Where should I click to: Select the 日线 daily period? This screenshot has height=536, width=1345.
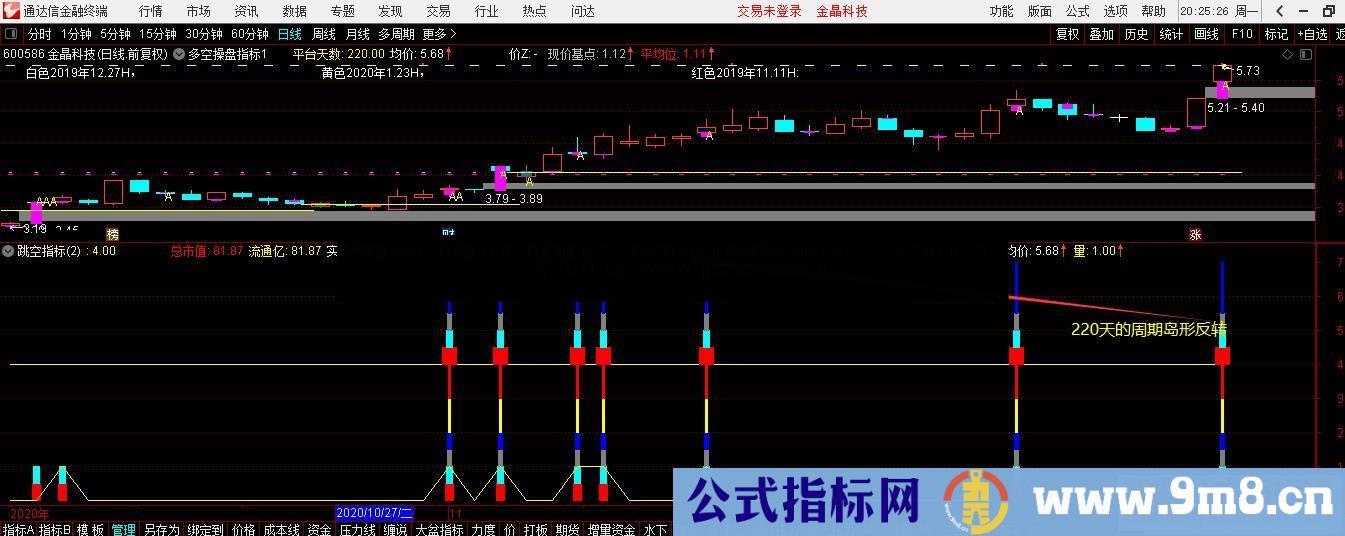coord(290,34)
